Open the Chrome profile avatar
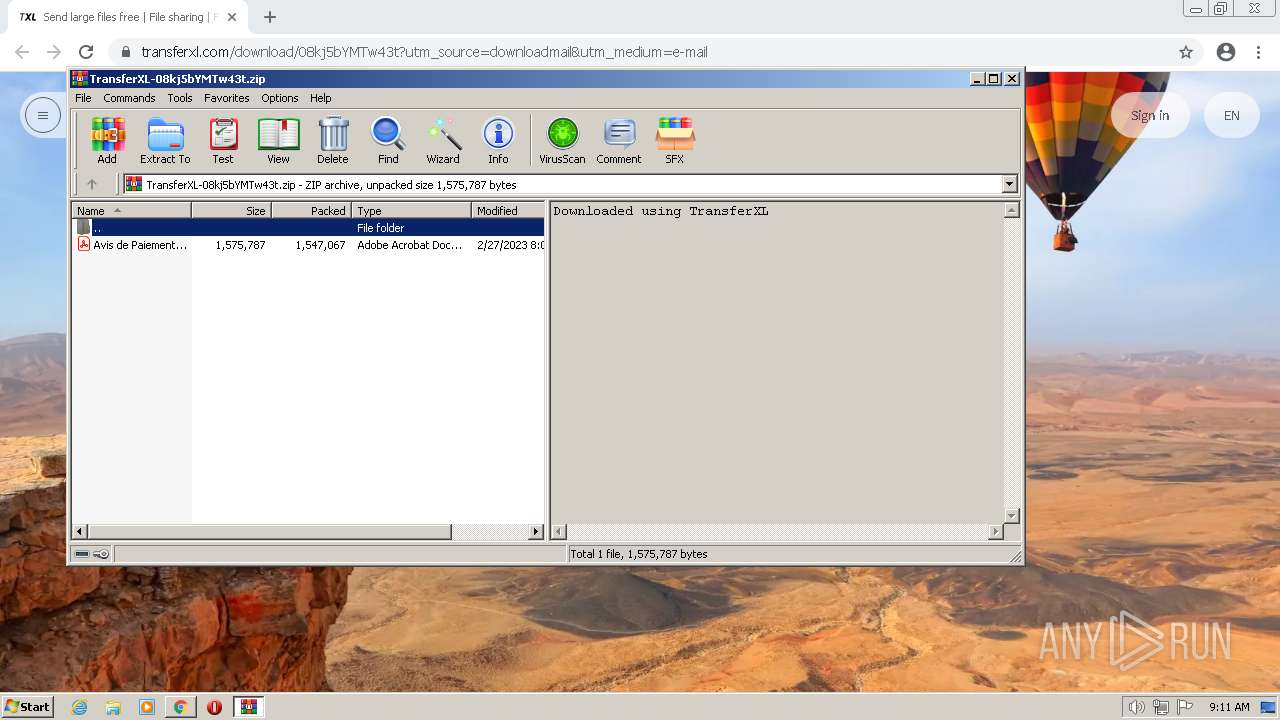The height and width of the screenshot is (720, 1280). tap(1226, 52)
